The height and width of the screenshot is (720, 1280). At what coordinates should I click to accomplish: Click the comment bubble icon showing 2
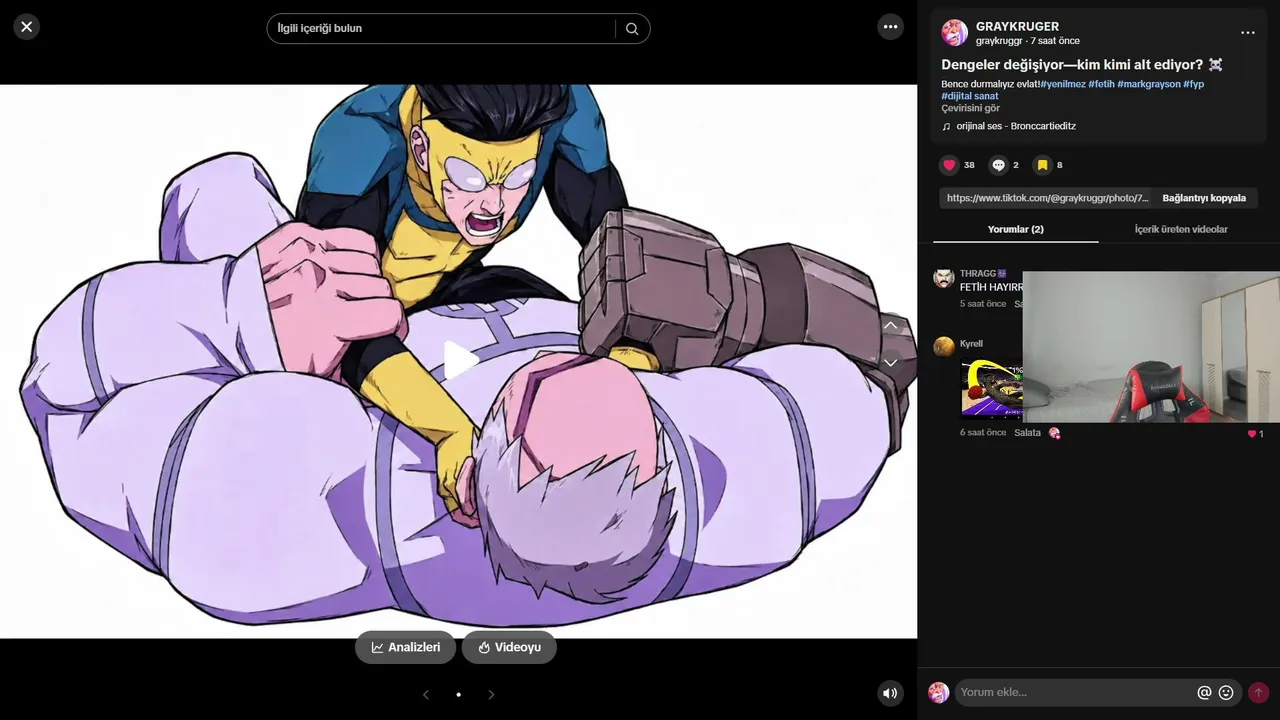(998, 165)
